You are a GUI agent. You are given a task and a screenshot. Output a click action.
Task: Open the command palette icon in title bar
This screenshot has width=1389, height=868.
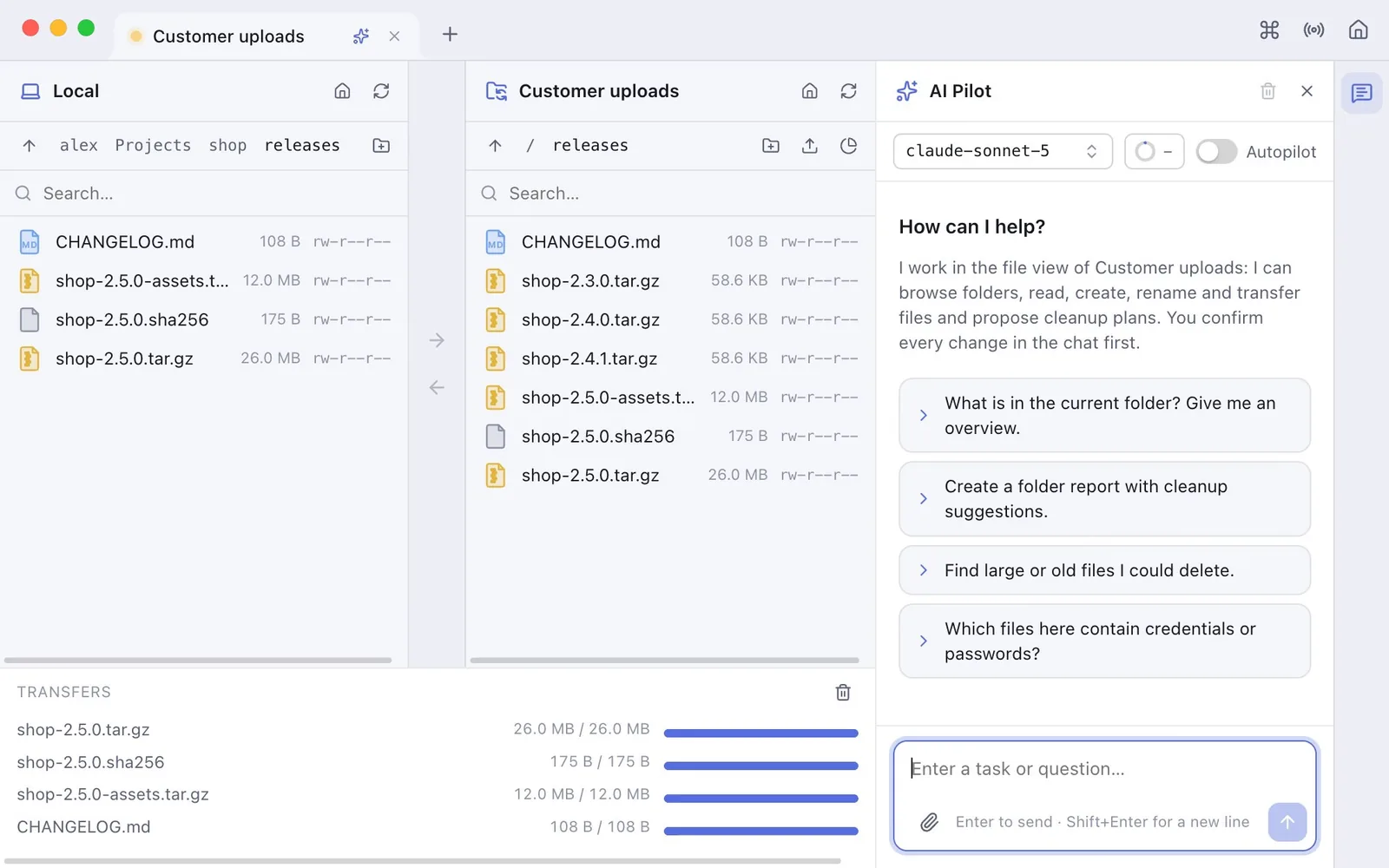click(1269, 30)
